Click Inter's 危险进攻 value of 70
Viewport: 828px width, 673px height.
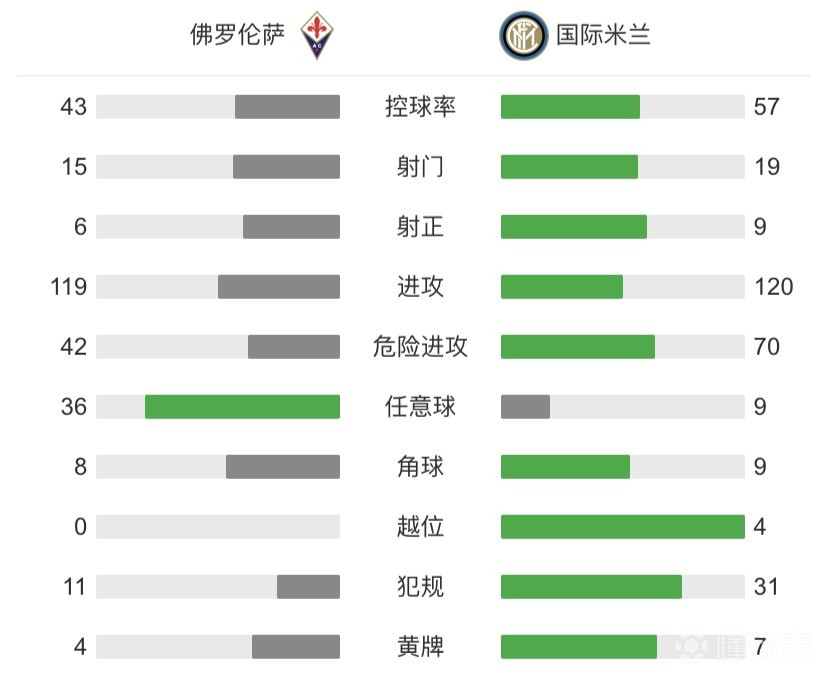(767, 347)
